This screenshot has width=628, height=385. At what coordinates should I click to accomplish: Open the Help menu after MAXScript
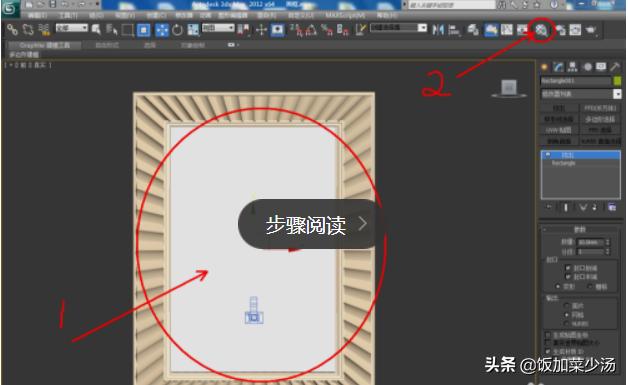point(386,15)
